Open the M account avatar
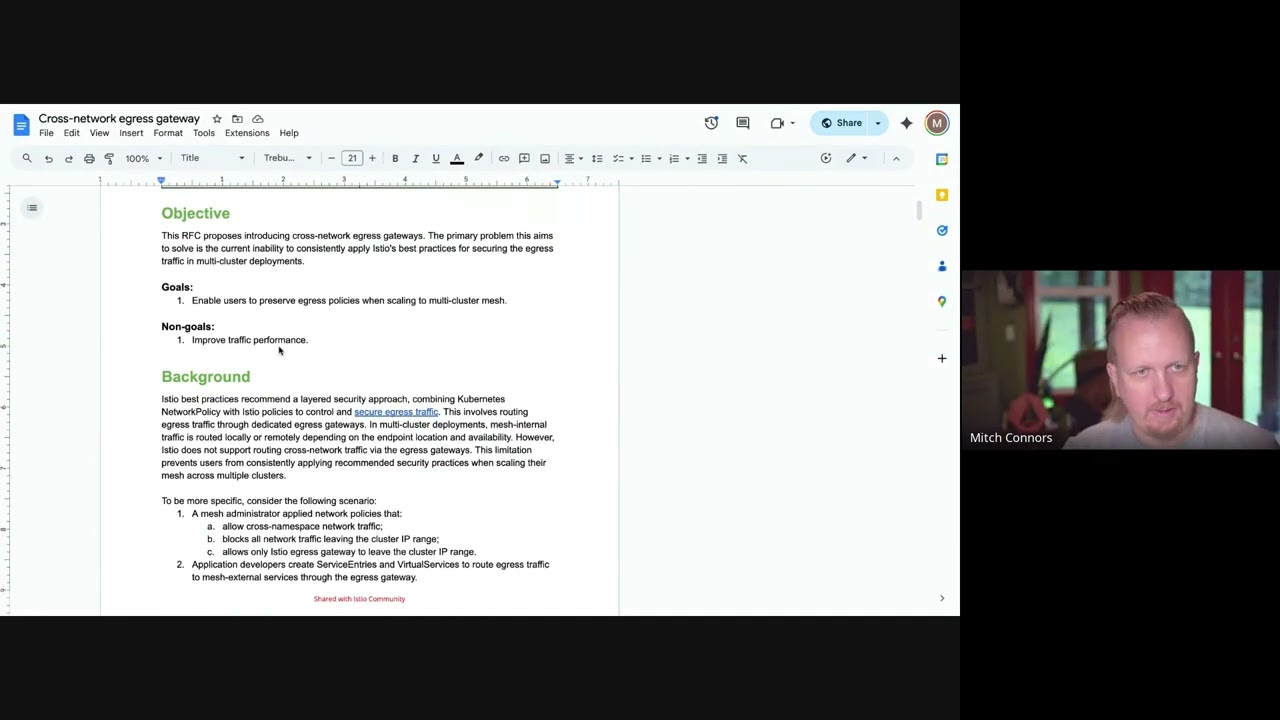 coord(937,123)
